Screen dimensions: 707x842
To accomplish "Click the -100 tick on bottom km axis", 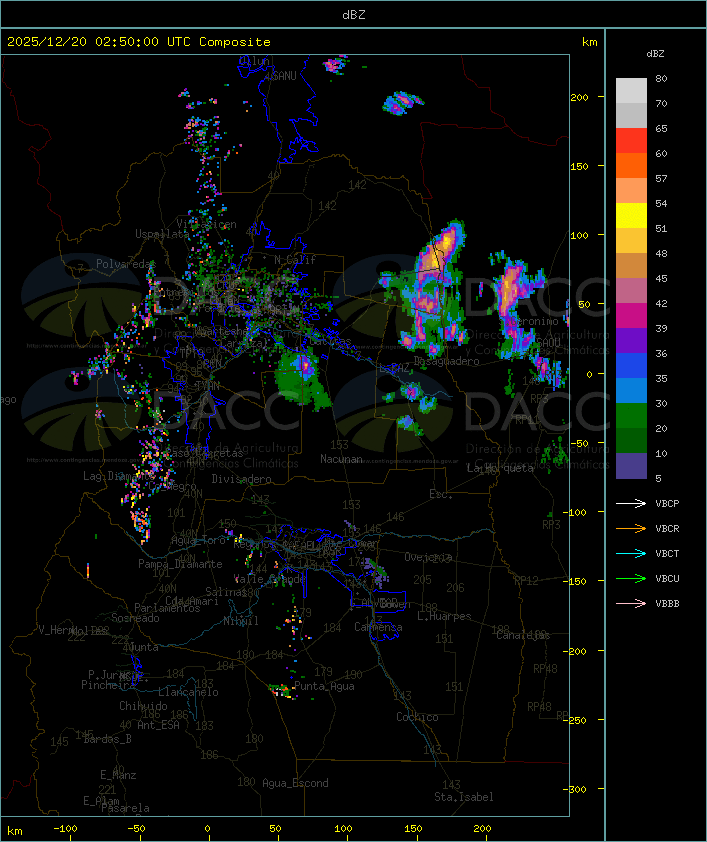I will point(65,829).
